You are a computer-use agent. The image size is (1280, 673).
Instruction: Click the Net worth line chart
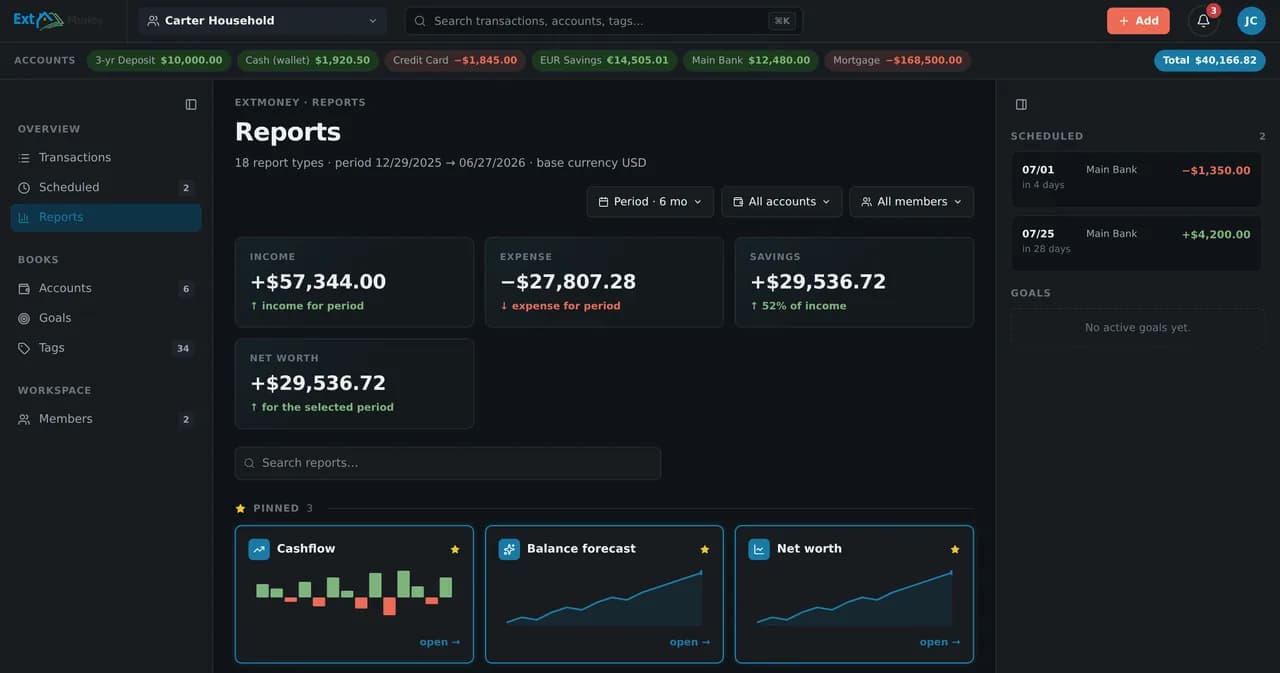point(854,597)
